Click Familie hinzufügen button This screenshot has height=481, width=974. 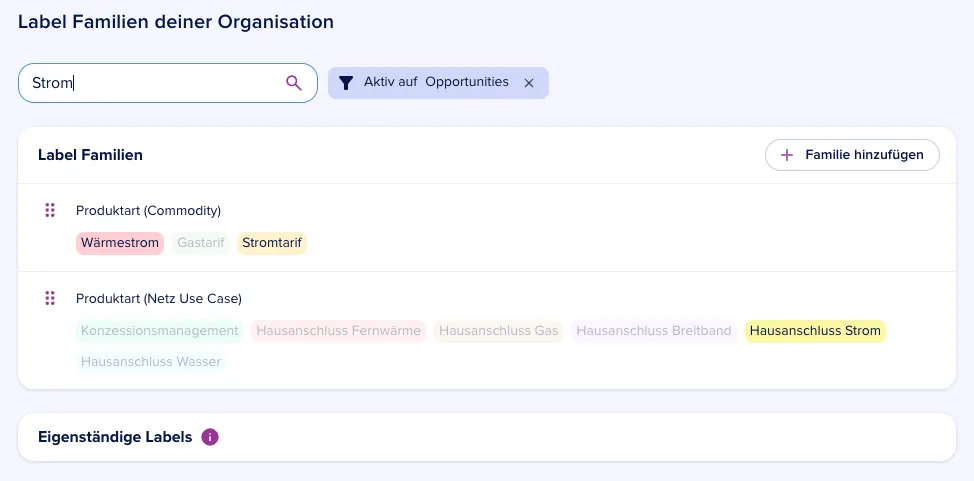(852, 155)
